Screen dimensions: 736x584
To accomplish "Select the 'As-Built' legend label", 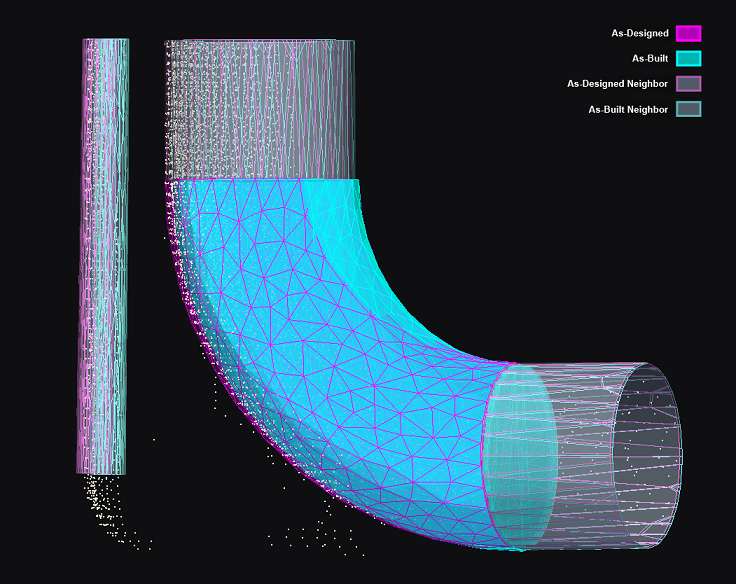I will click(650, 59).
